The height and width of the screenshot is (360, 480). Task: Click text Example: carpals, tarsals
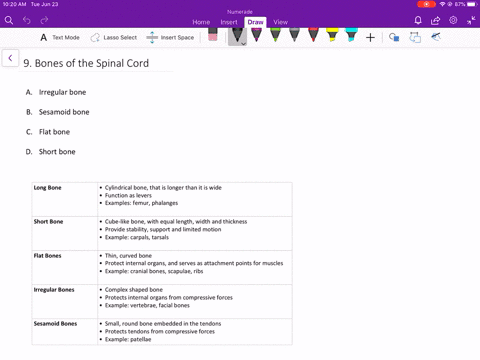(137, 237)
